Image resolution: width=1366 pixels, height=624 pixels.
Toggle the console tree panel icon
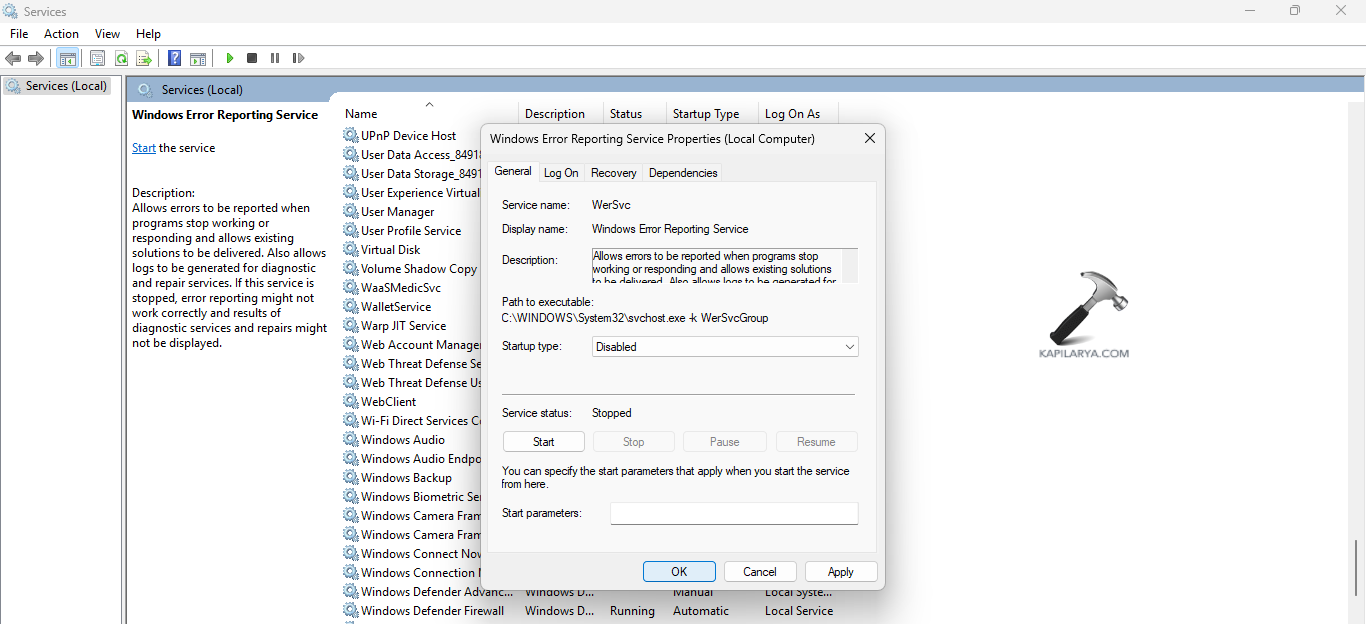tap(68, 58)
